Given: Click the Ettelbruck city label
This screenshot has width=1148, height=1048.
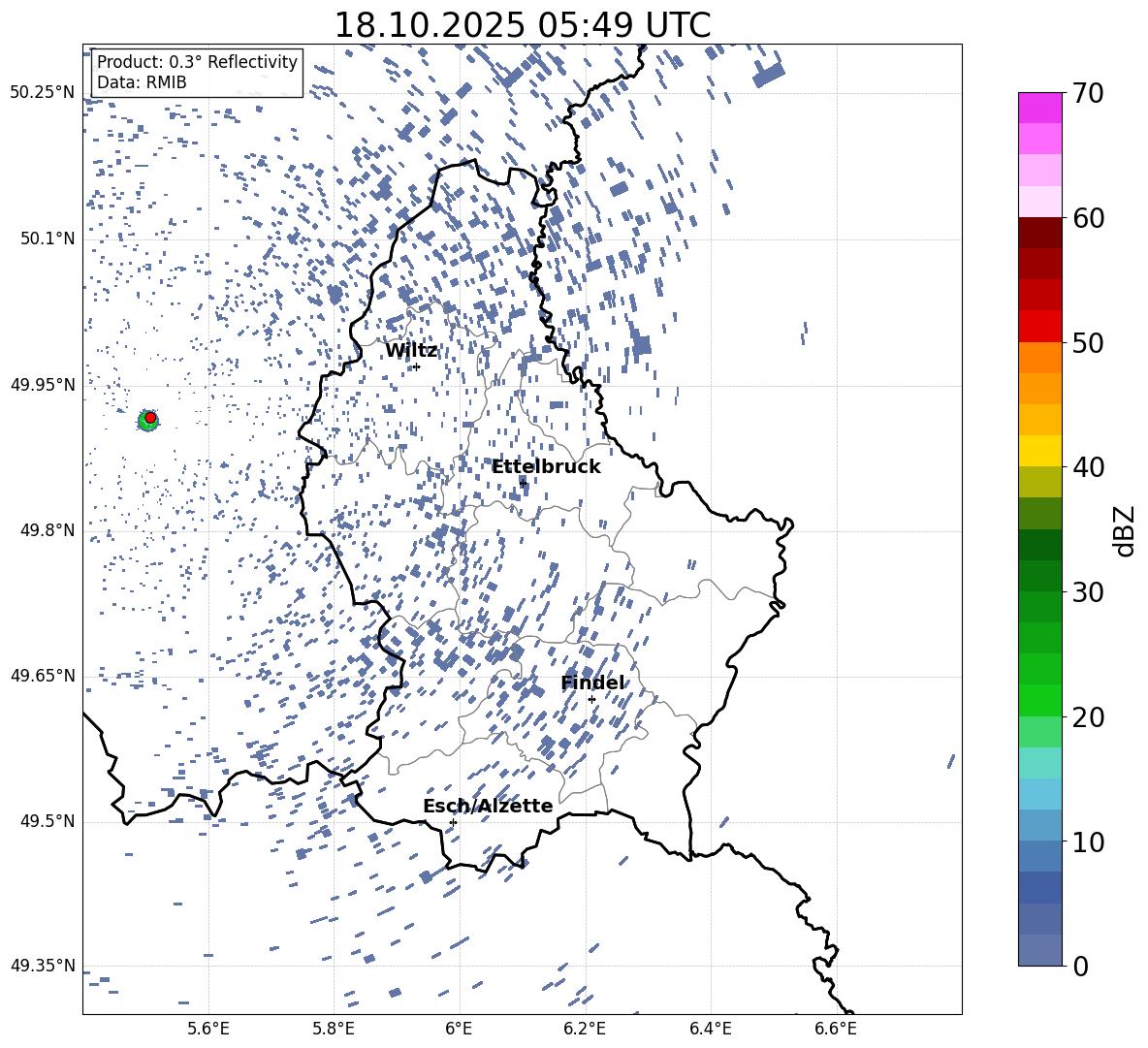Looking at the screenshot, I should click(546, 467).
